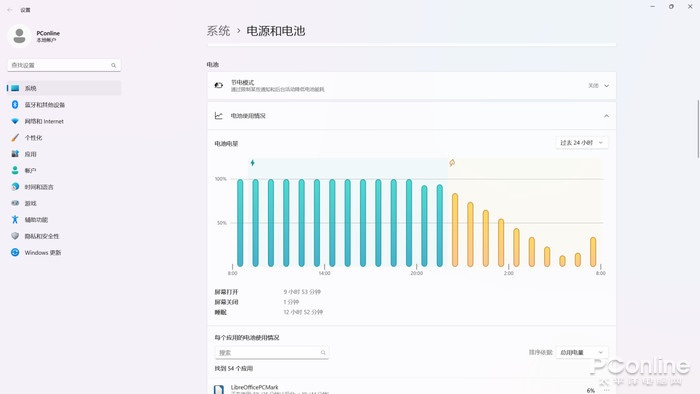This screenshot has height=394, width=700.
Task: Click the battery saver marker on the chart
Action: click(x=452, y=163)
